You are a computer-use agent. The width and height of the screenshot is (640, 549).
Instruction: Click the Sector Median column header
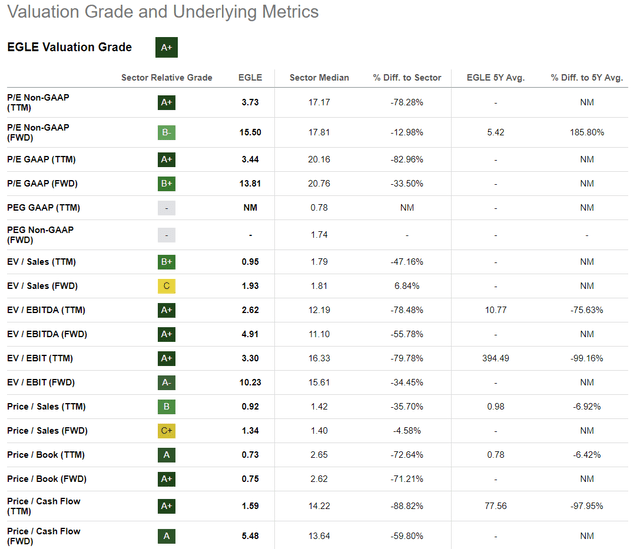[315, 77]
